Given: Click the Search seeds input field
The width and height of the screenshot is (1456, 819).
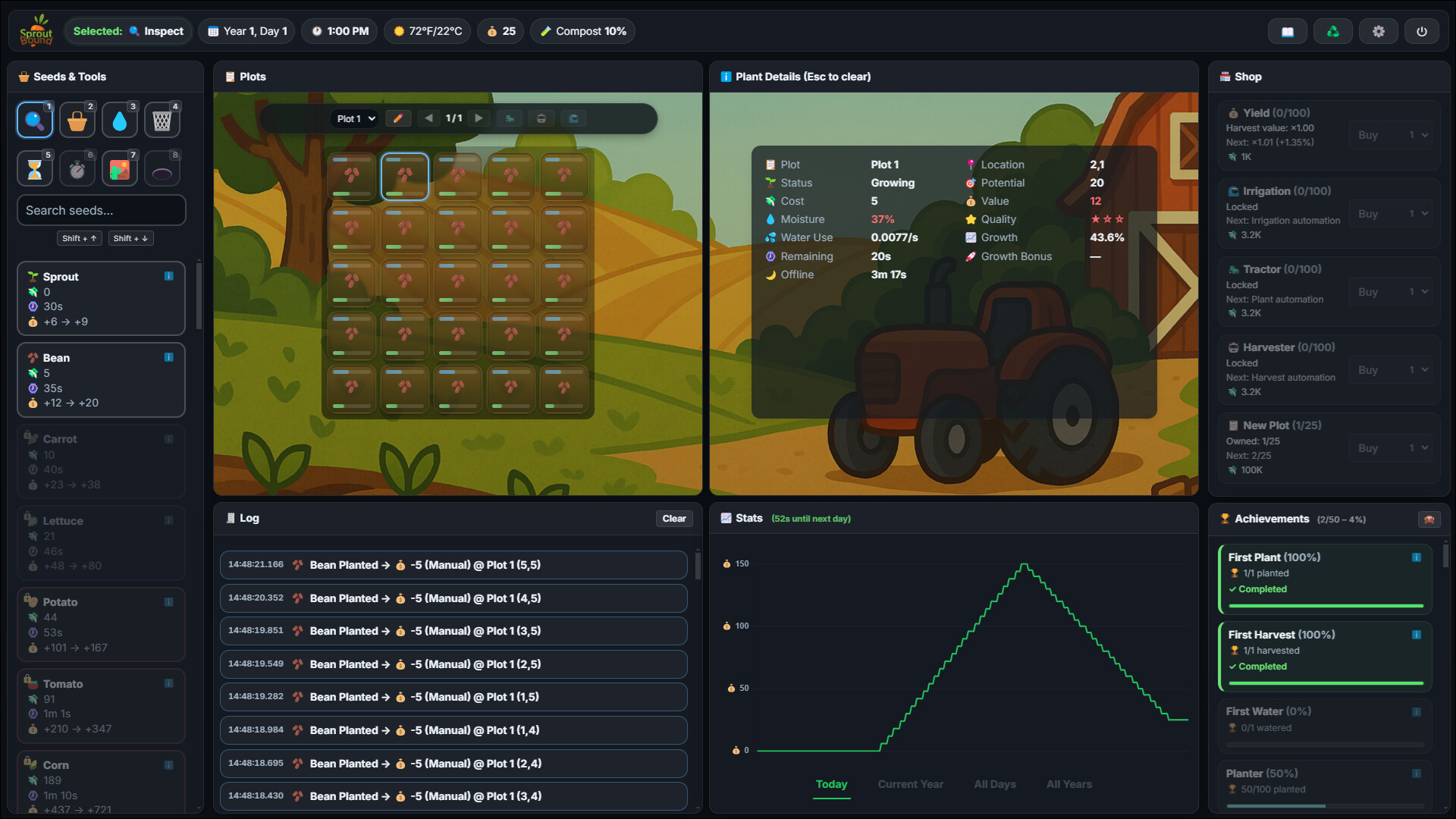Looking at the screenshot, I should coord(101,210).
